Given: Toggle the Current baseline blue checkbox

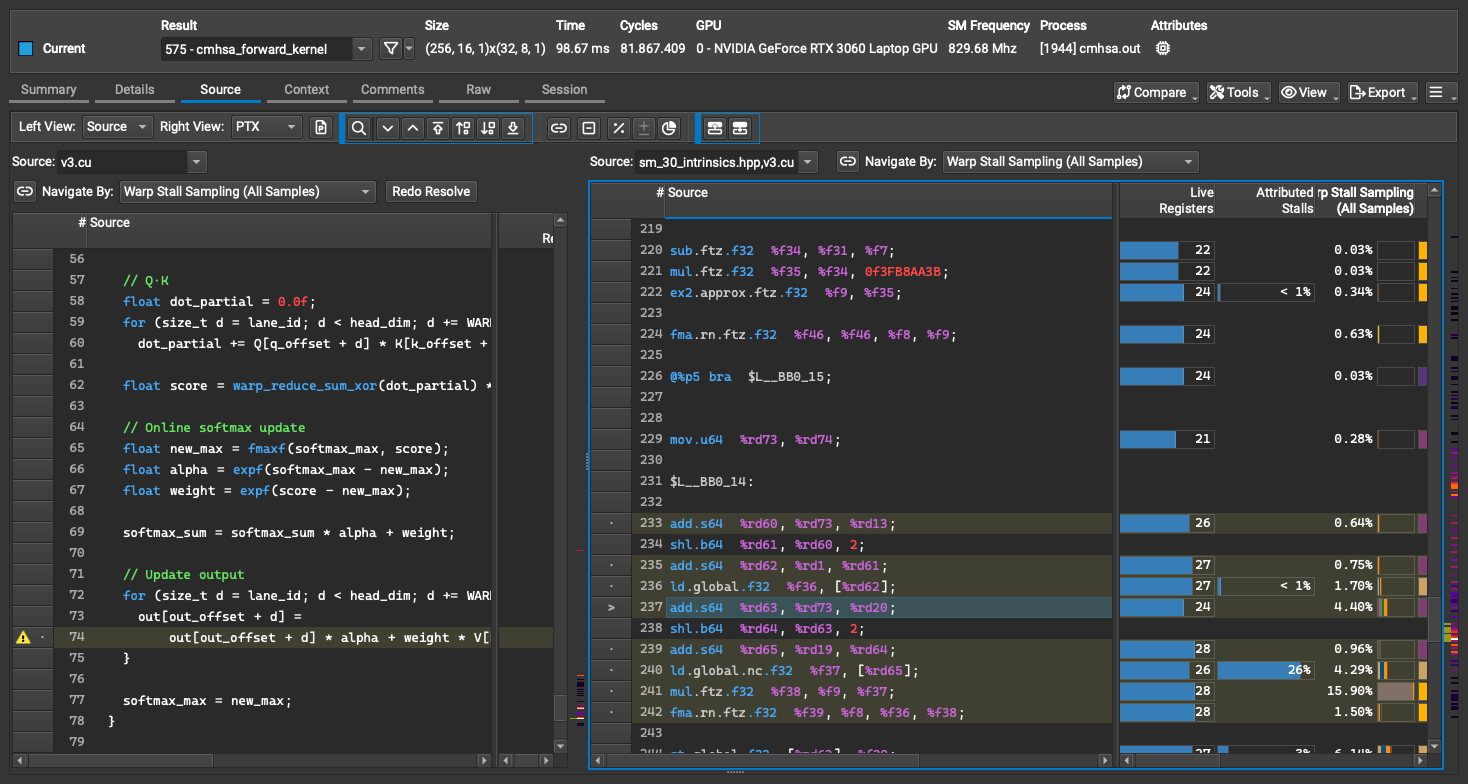Looking at the screenshot, I should coord(26,48).
